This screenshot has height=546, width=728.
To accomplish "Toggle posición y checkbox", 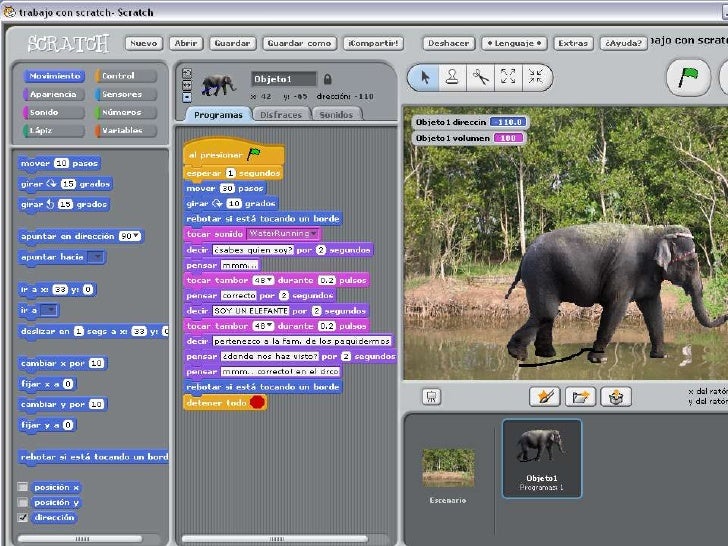I will 22,502.
